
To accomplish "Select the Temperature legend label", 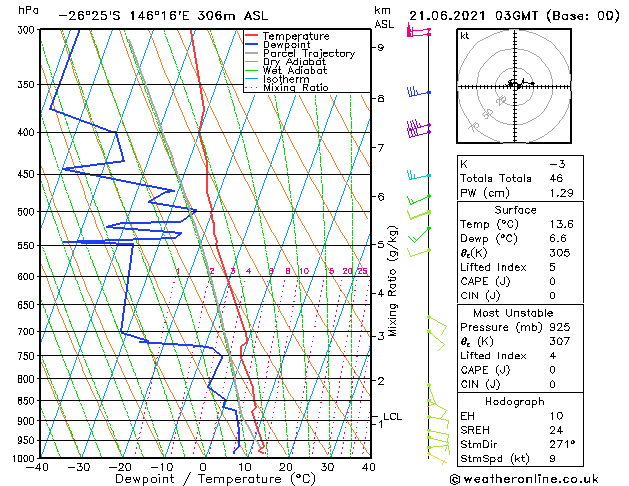I will click(296, 36).
